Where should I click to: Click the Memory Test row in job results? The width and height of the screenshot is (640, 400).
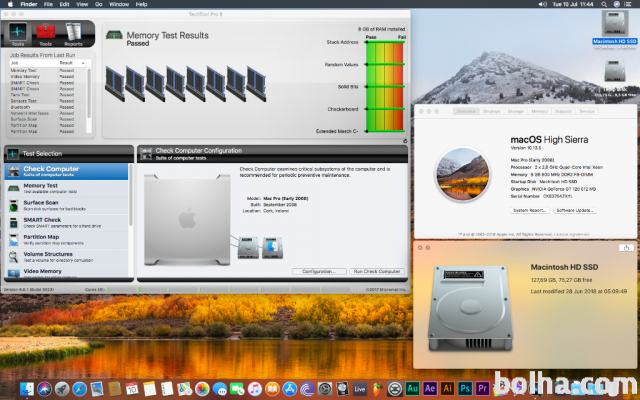[x=48, y=70]
